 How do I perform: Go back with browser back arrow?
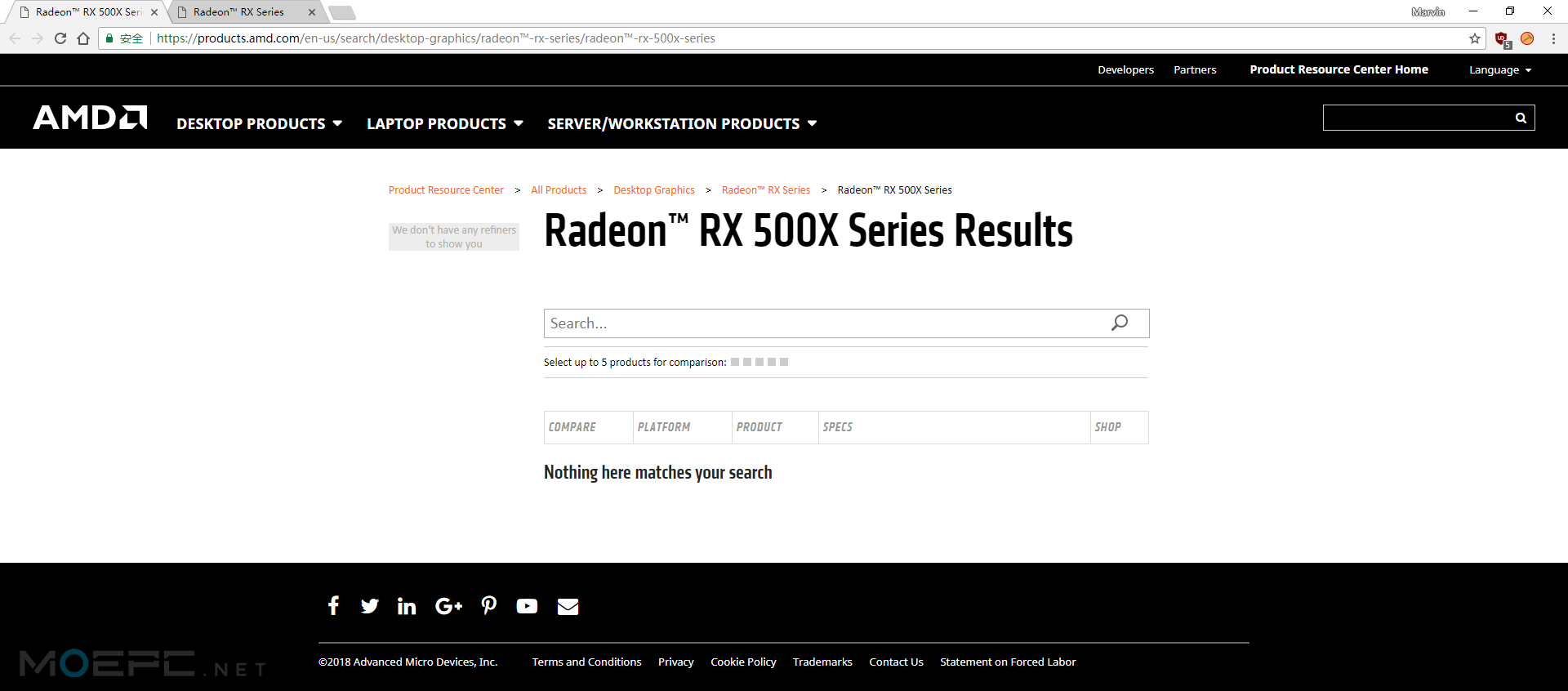coord(15,38)
